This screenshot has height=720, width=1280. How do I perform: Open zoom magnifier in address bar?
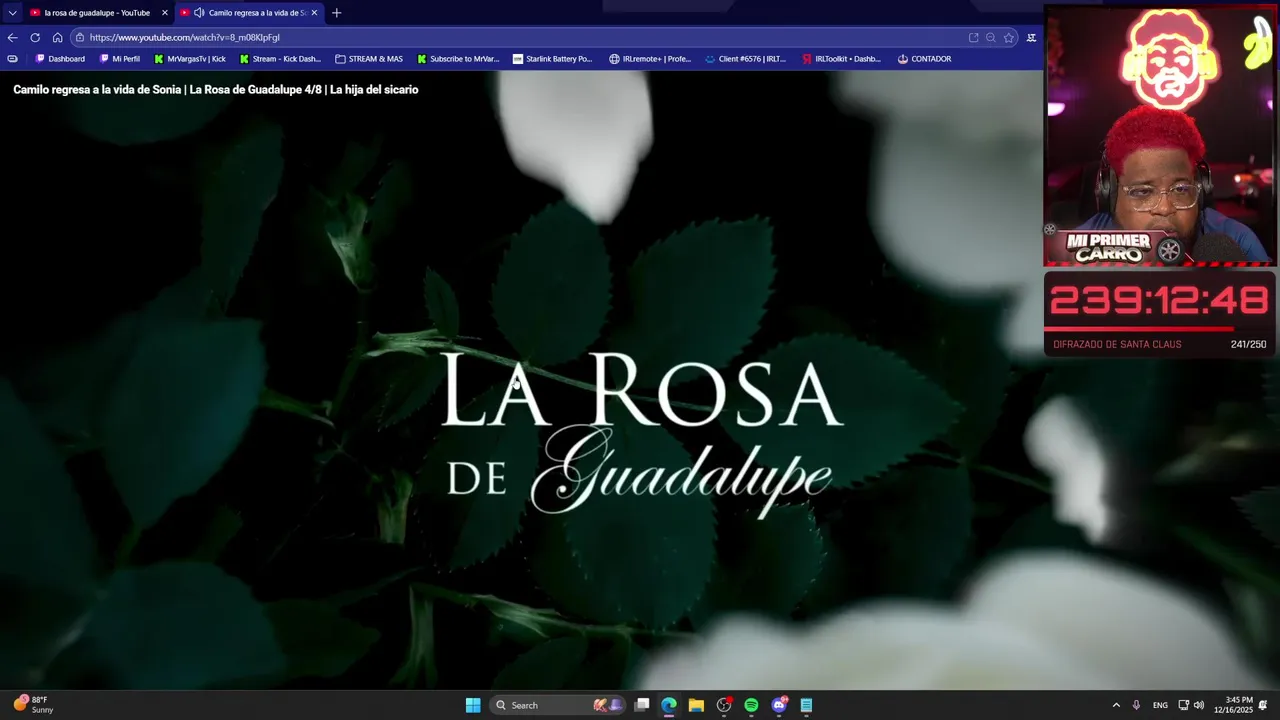(x=991, y=37)
